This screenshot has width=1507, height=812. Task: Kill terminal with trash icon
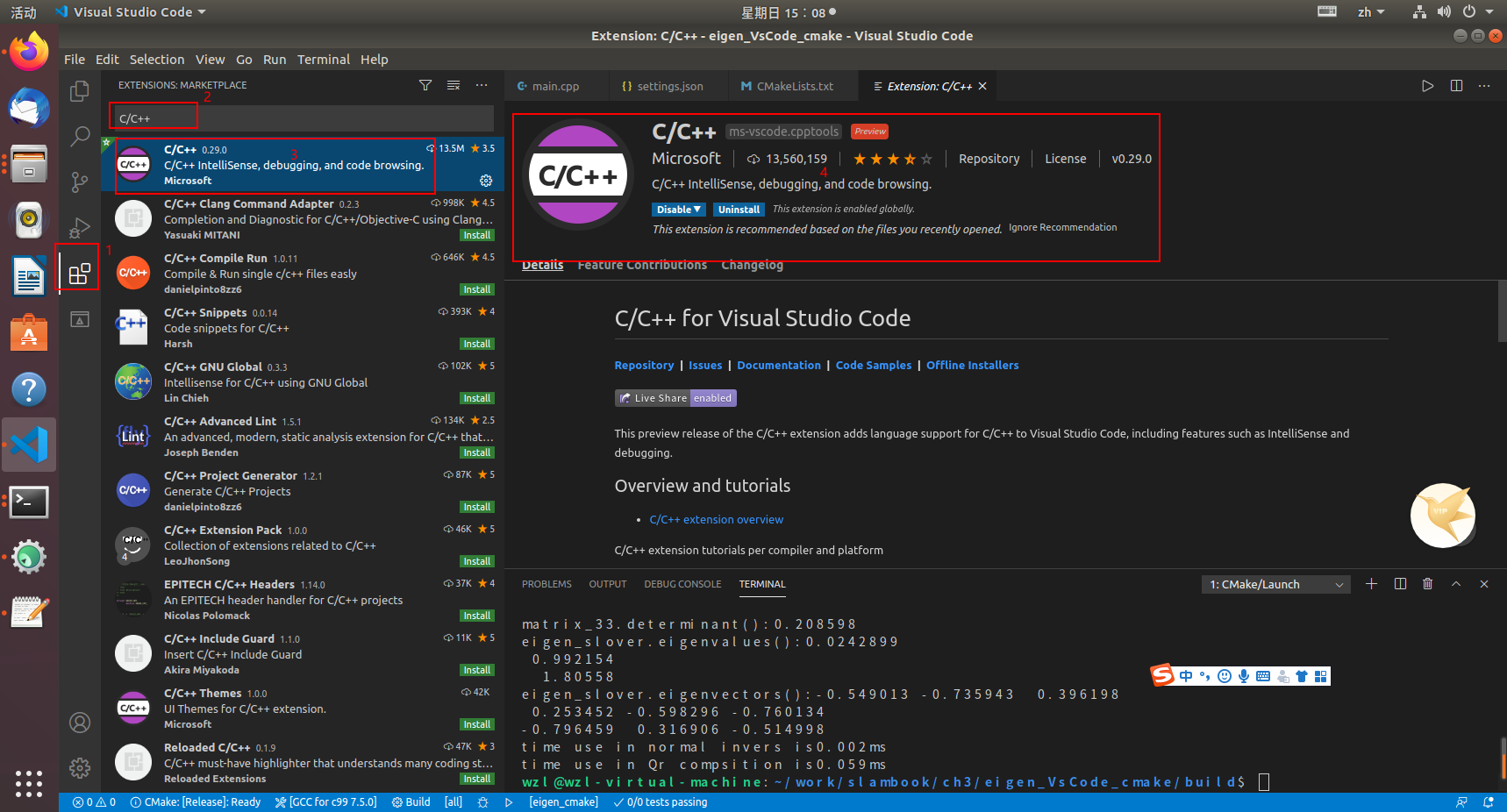point(1428,584)
